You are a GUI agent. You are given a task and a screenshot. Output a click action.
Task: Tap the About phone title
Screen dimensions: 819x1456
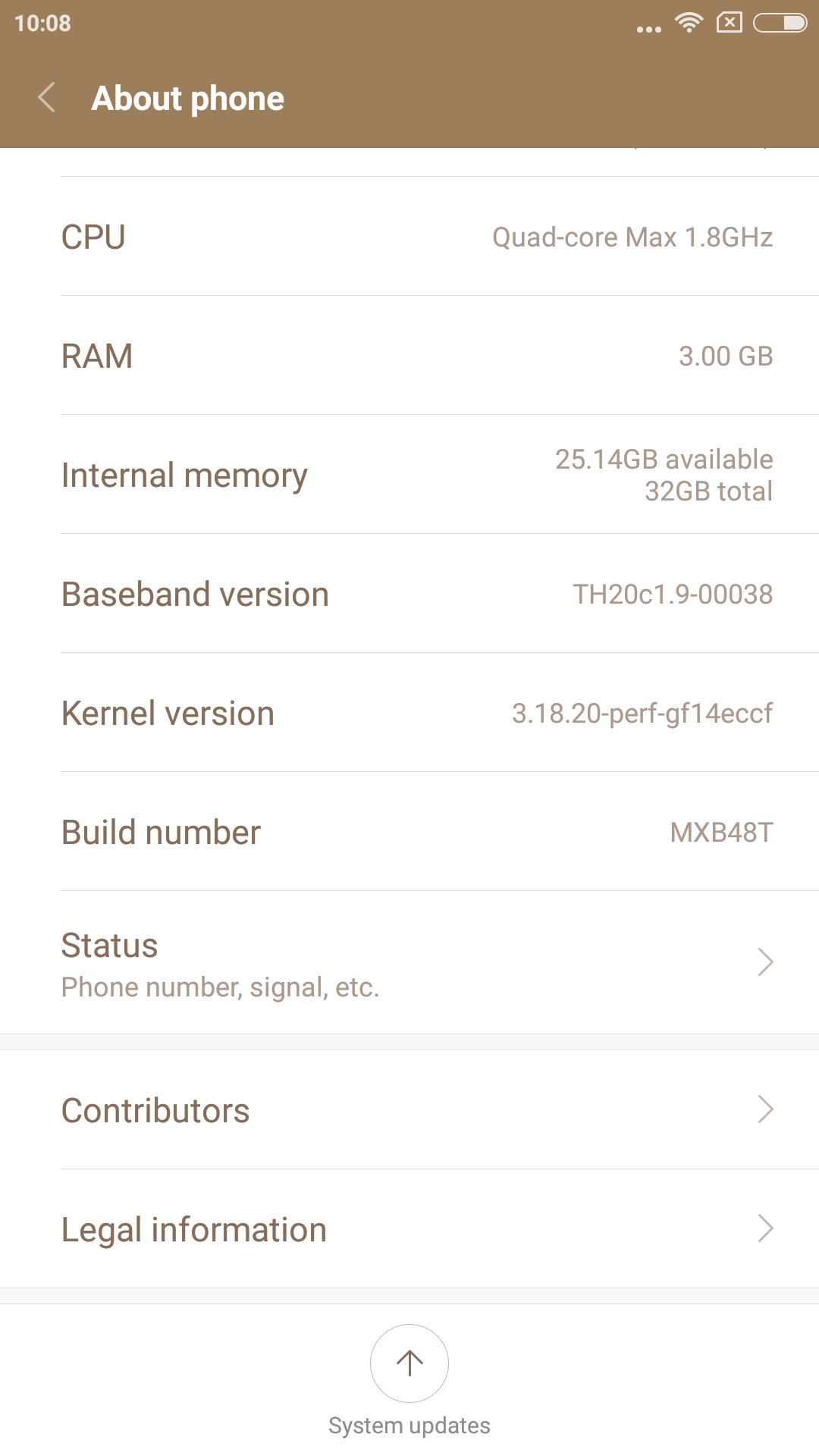click(188, 99)
